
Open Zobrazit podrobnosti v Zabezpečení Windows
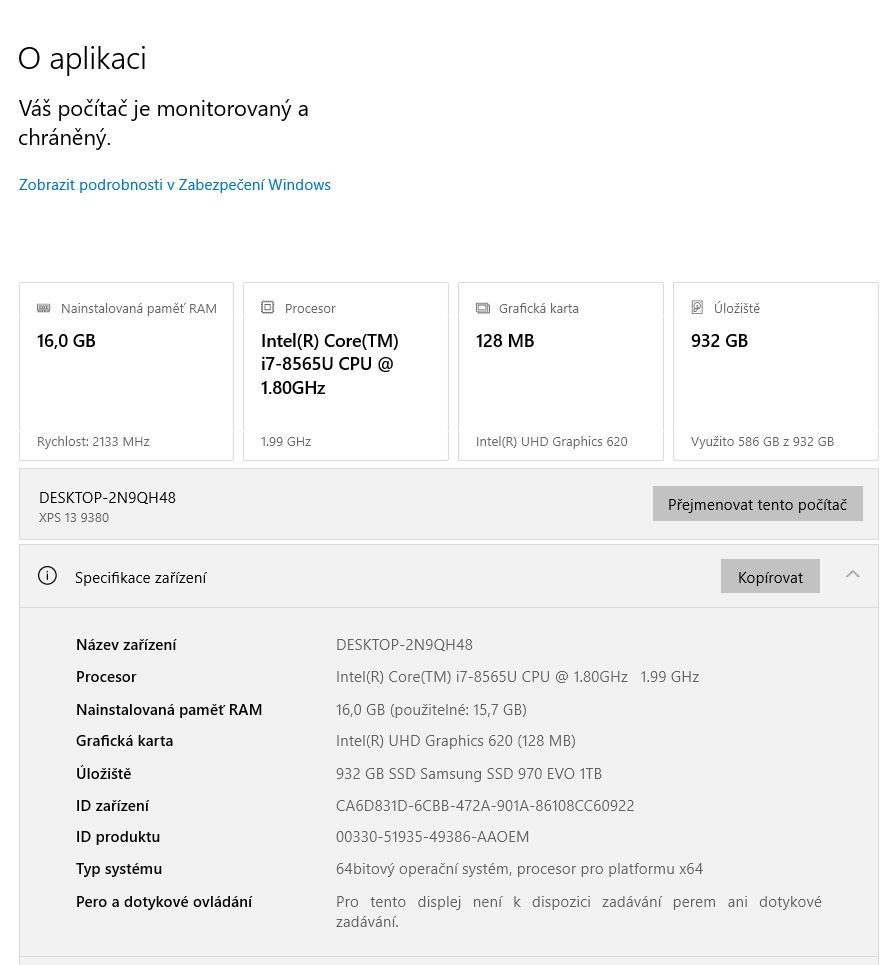pos(174,184)
